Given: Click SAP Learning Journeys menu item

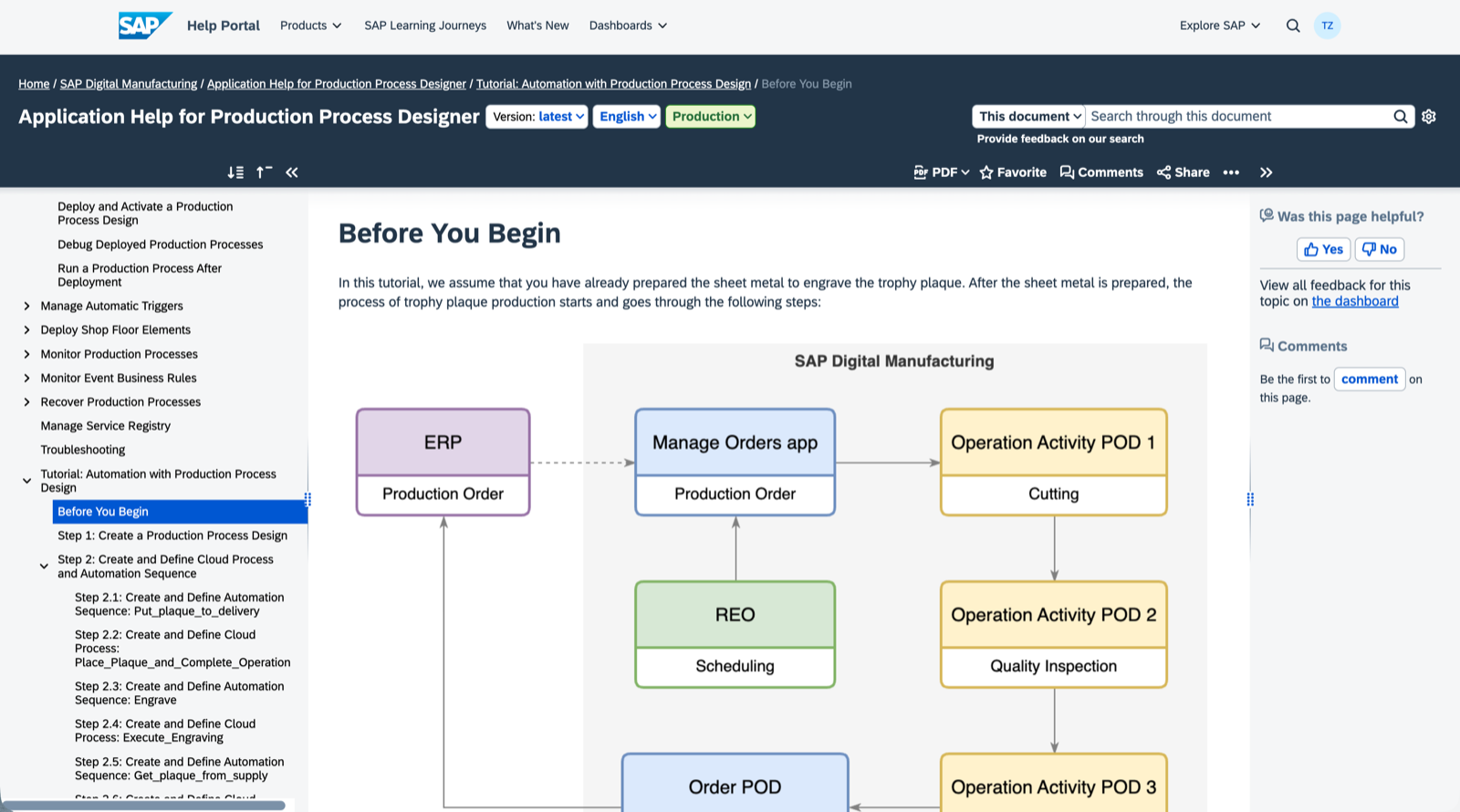Looking at the screenshot, I should click(425, 26).
